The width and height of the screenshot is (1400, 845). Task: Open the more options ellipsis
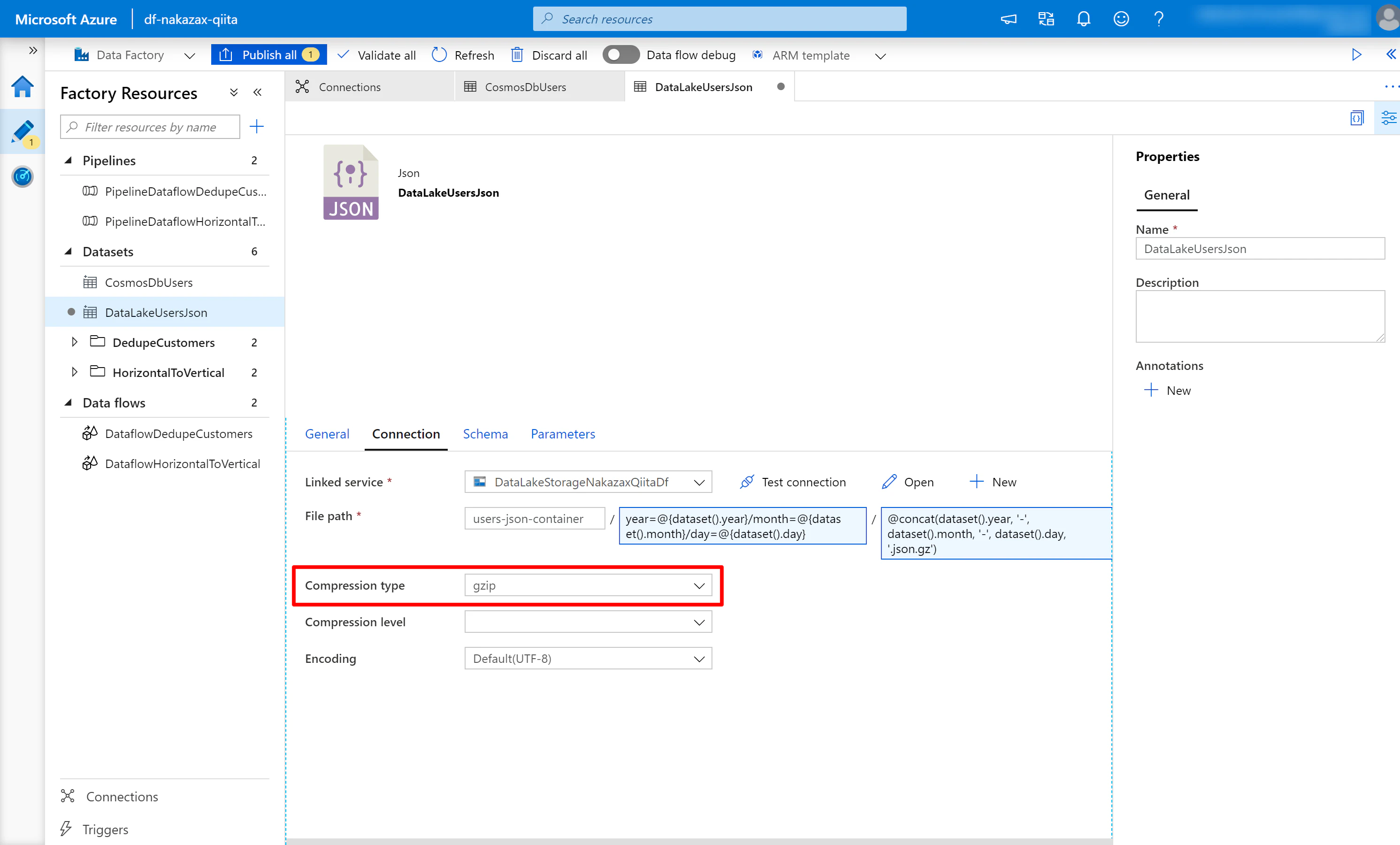(1391, 86)
